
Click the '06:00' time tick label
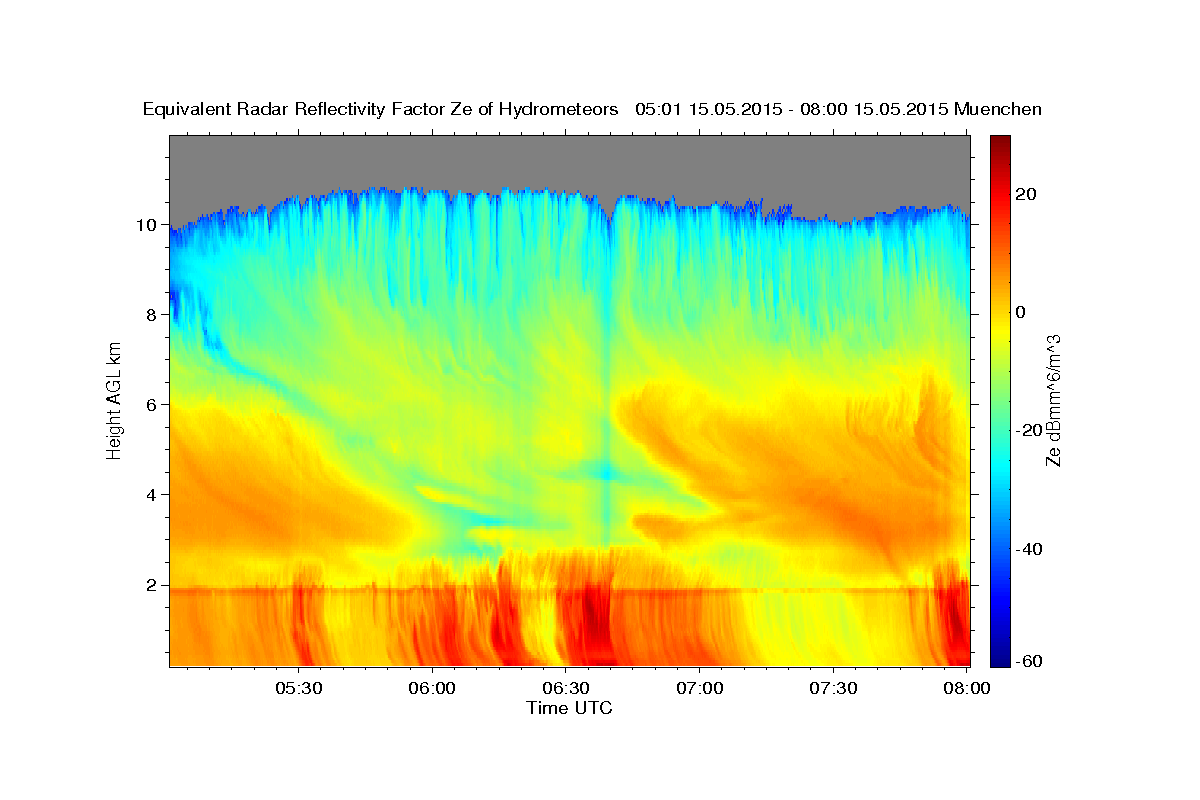tap(432, 688)
